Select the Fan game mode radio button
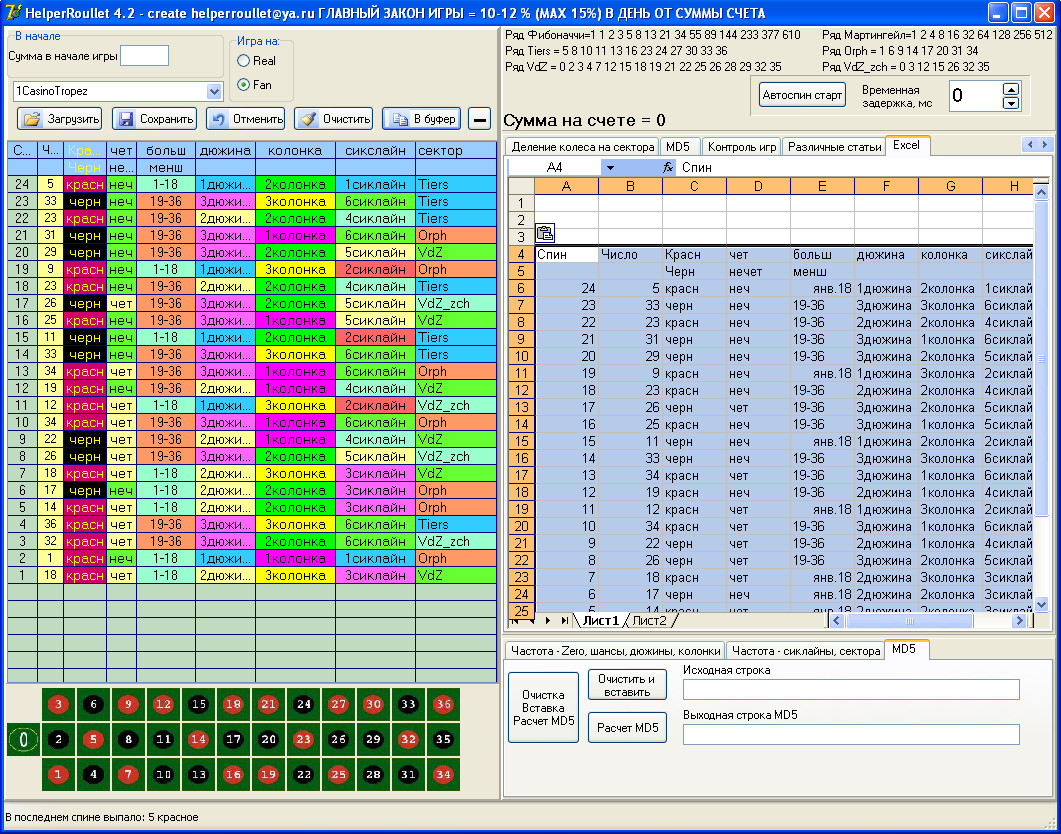The height and width of the screenshot is (834, 1061). pyautogui.click(x=243, y=85)
